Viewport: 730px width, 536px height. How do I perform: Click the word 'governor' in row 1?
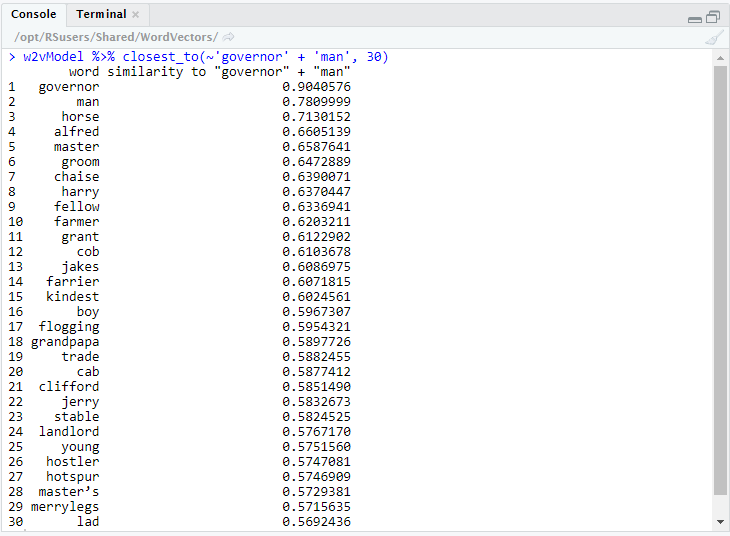(69, 87)
